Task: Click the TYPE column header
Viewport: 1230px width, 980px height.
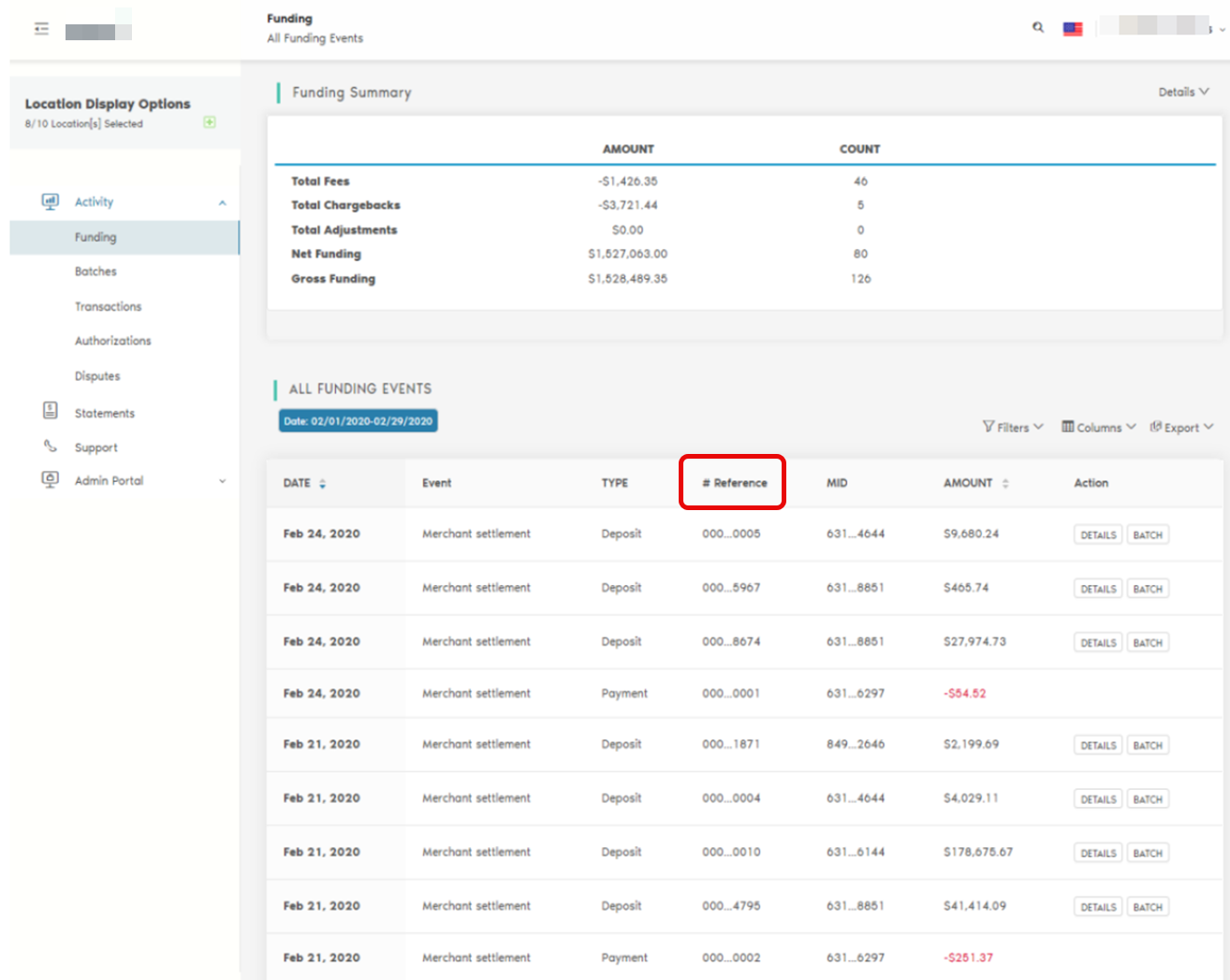Action: (615, 483)
